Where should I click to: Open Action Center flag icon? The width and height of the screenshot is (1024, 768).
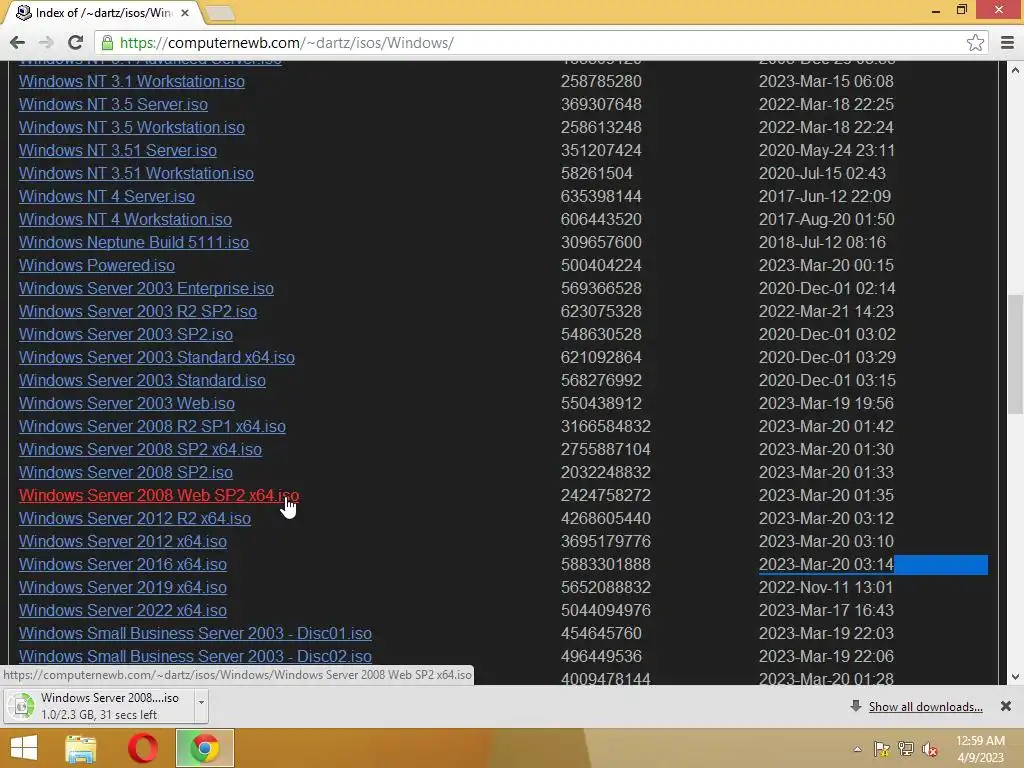(881, 749)
